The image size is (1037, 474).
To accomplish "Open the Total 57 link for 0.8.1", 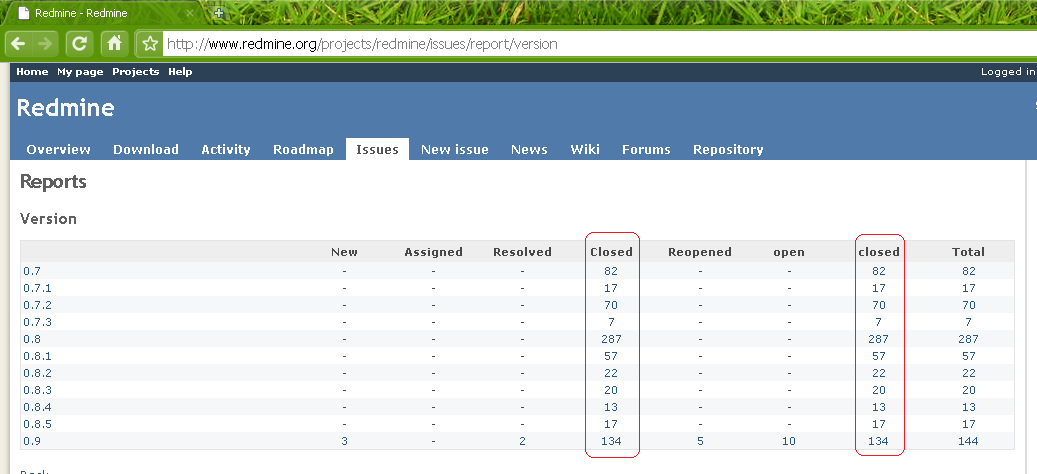I will pos(969,356).
